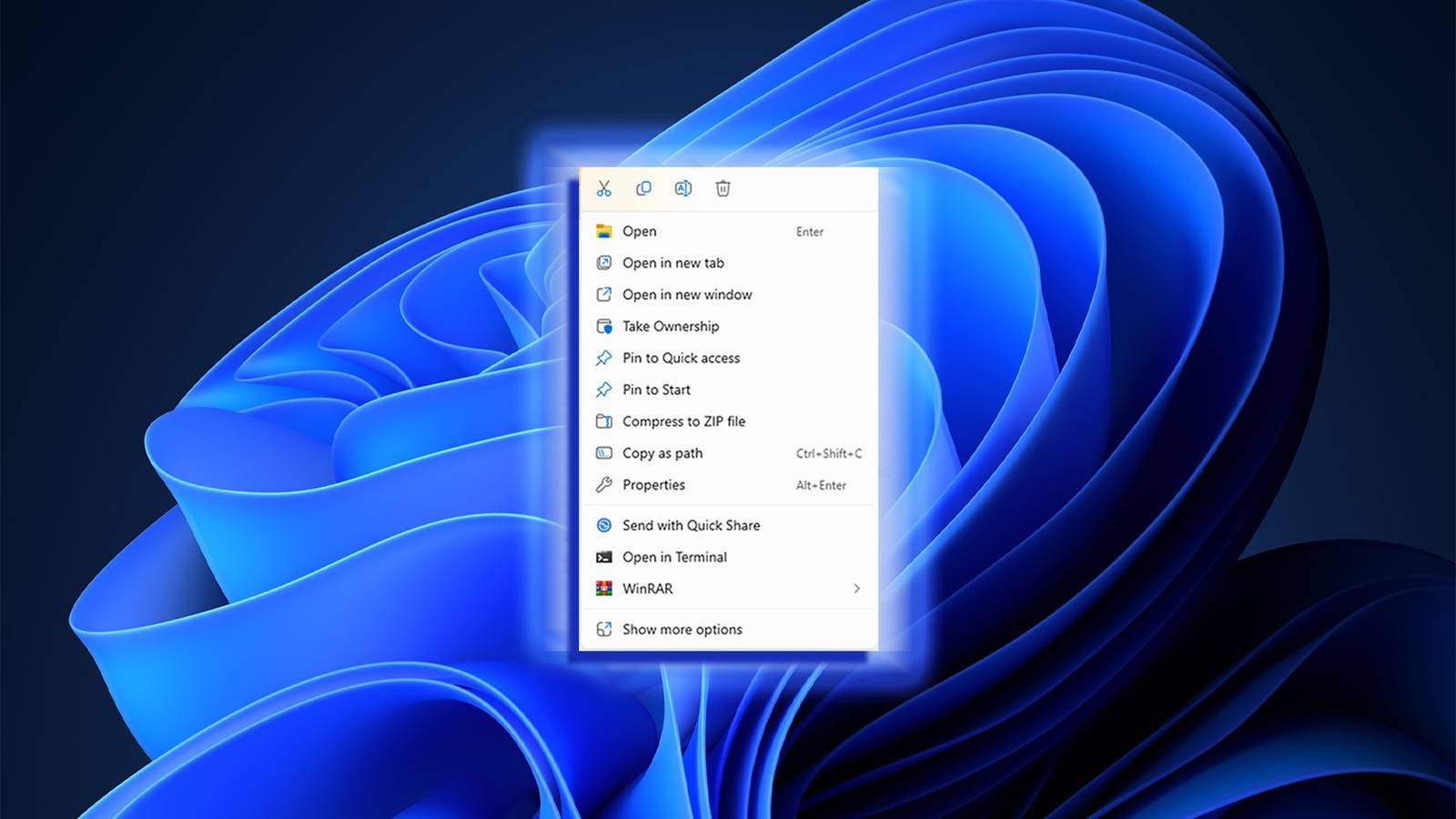
Task: Select Open from the context menu
Action: coord(640,231)
